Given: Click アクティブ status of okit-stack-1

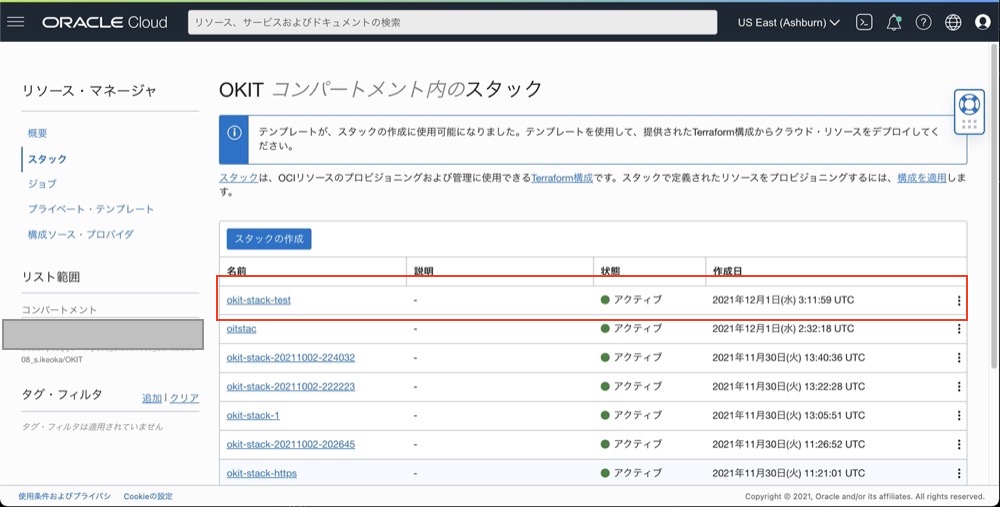Looking at the screenshot, I should click(x=631, y=415).
